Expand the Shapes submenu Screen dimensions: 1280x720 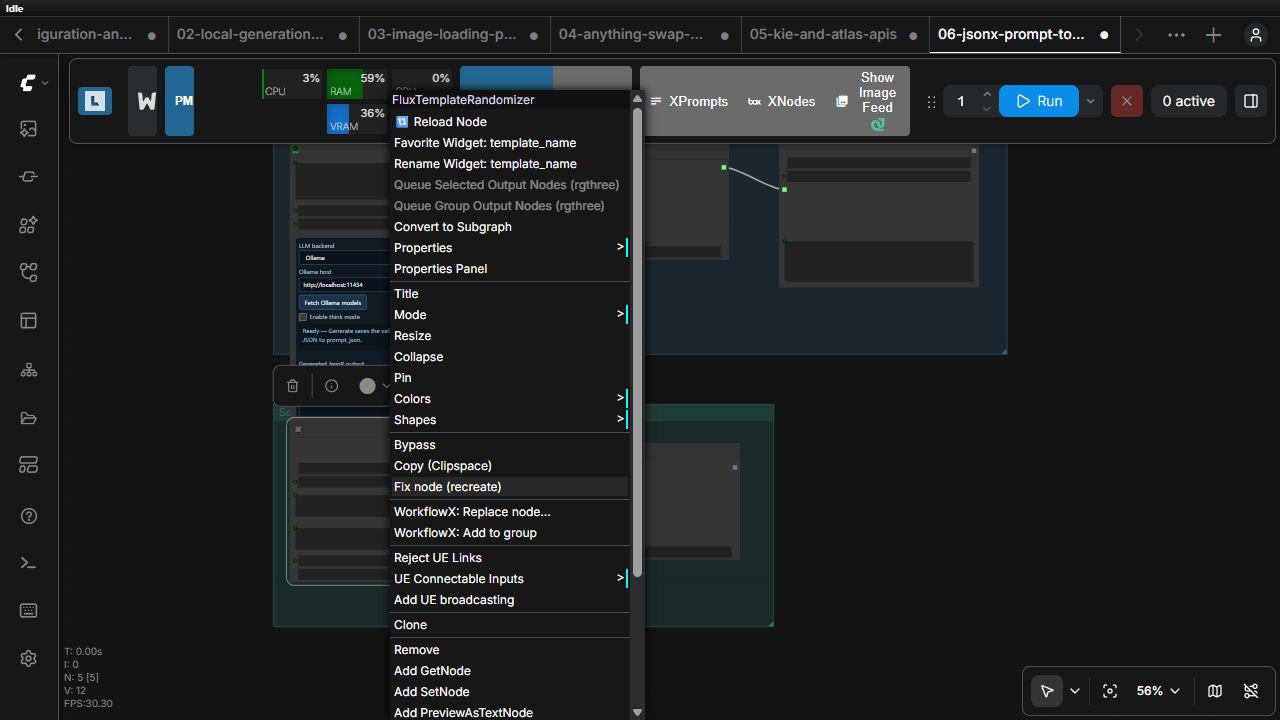(510, 420)
